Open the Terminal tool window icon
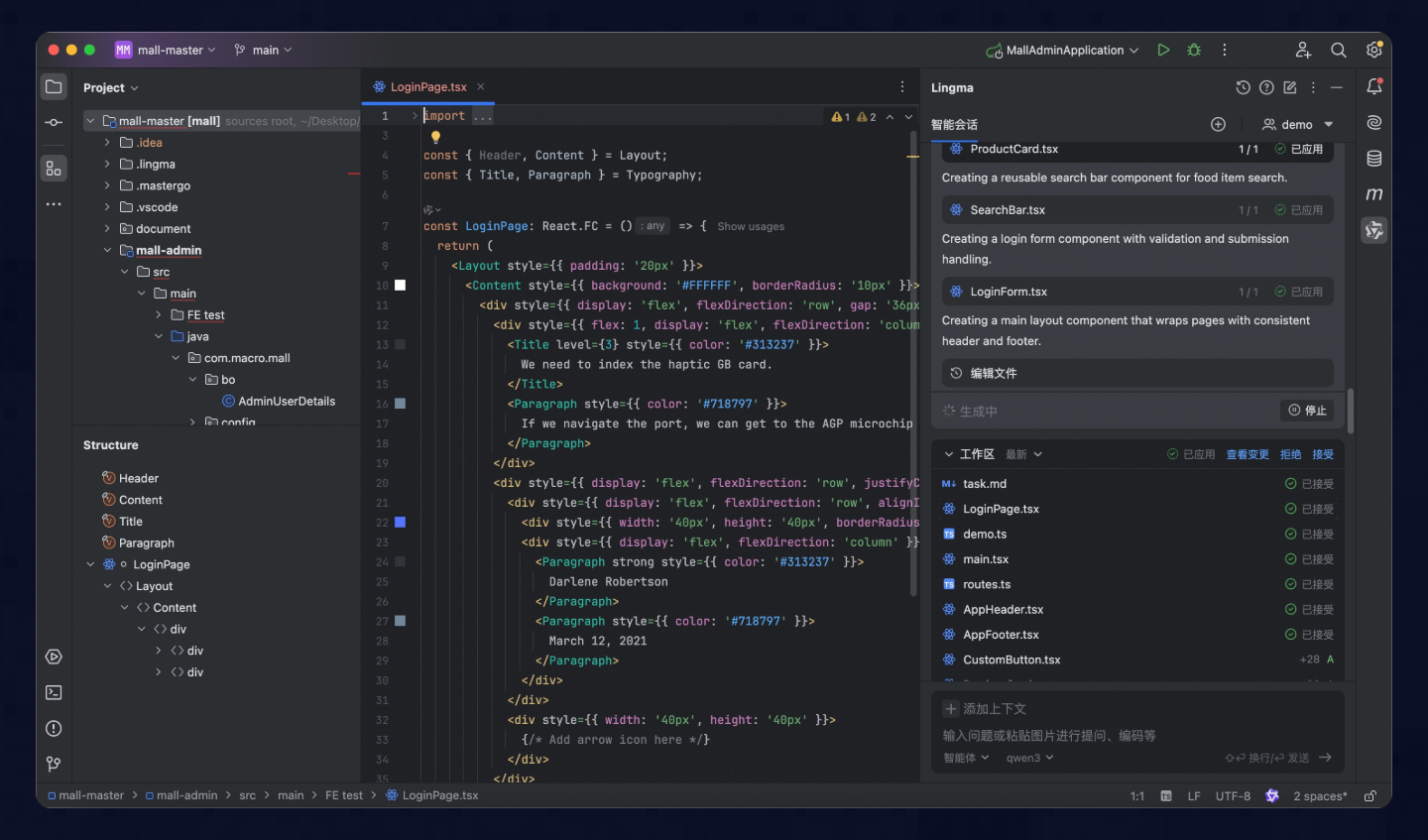 [54, 692]
